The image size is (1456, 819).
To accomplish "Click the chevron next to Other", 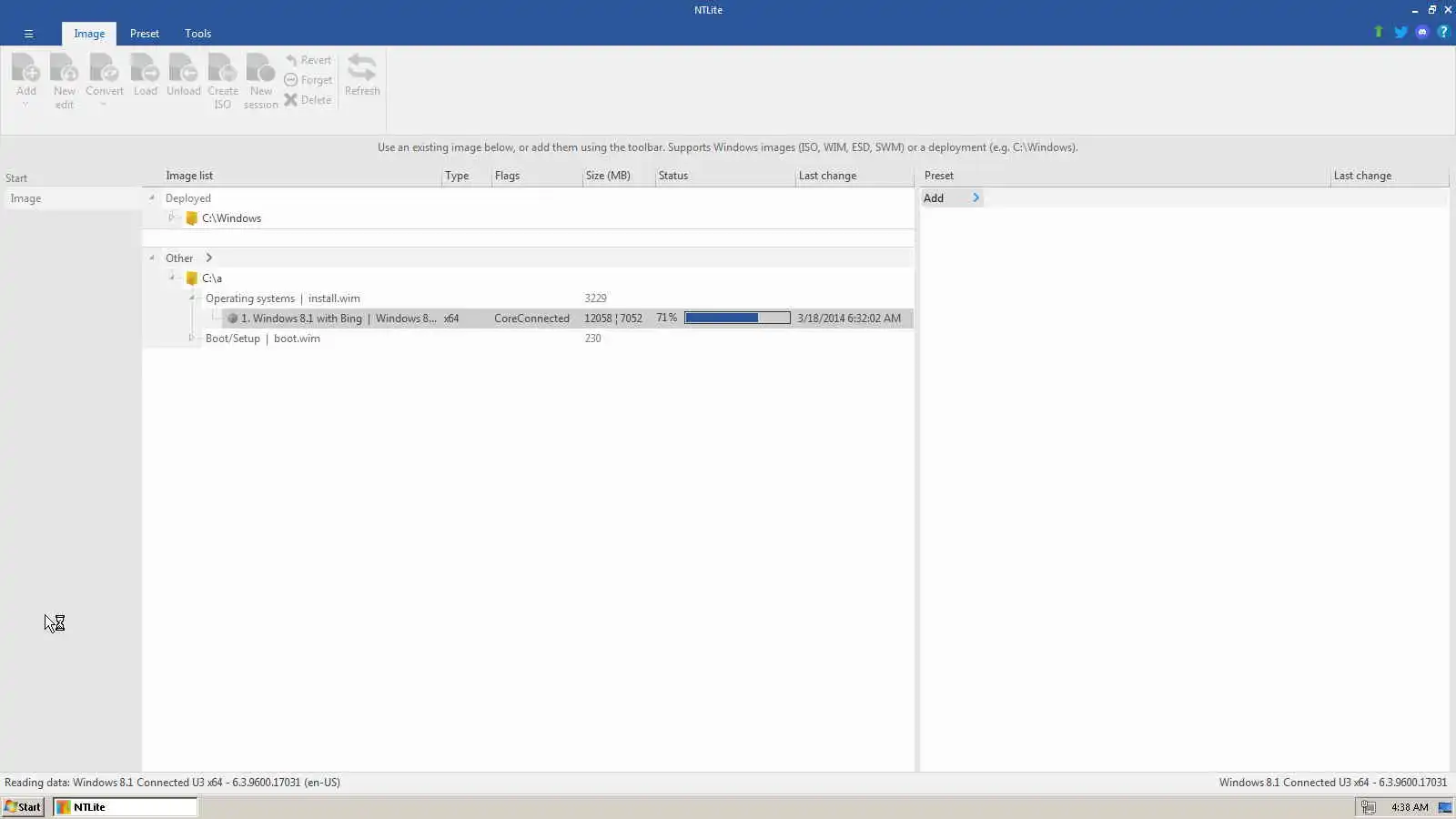I will (208, 258).
